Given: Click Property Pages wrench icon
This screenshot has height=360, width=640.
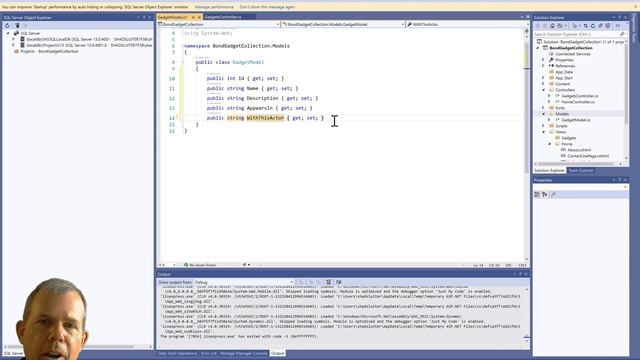Looking at the screenshot, I should [x=553, y=195].
